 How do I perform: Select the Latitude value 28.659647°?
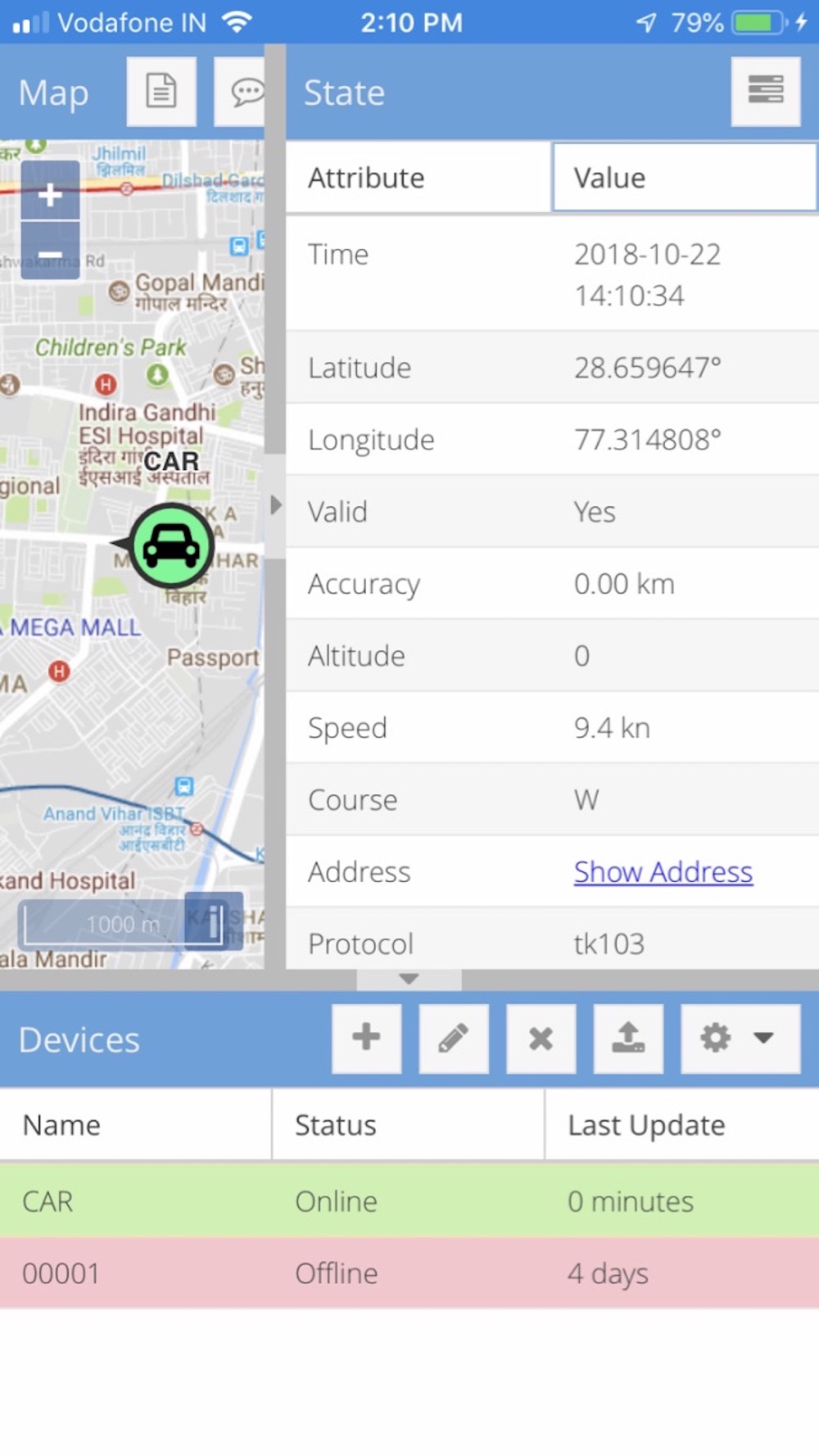[647, 368]
